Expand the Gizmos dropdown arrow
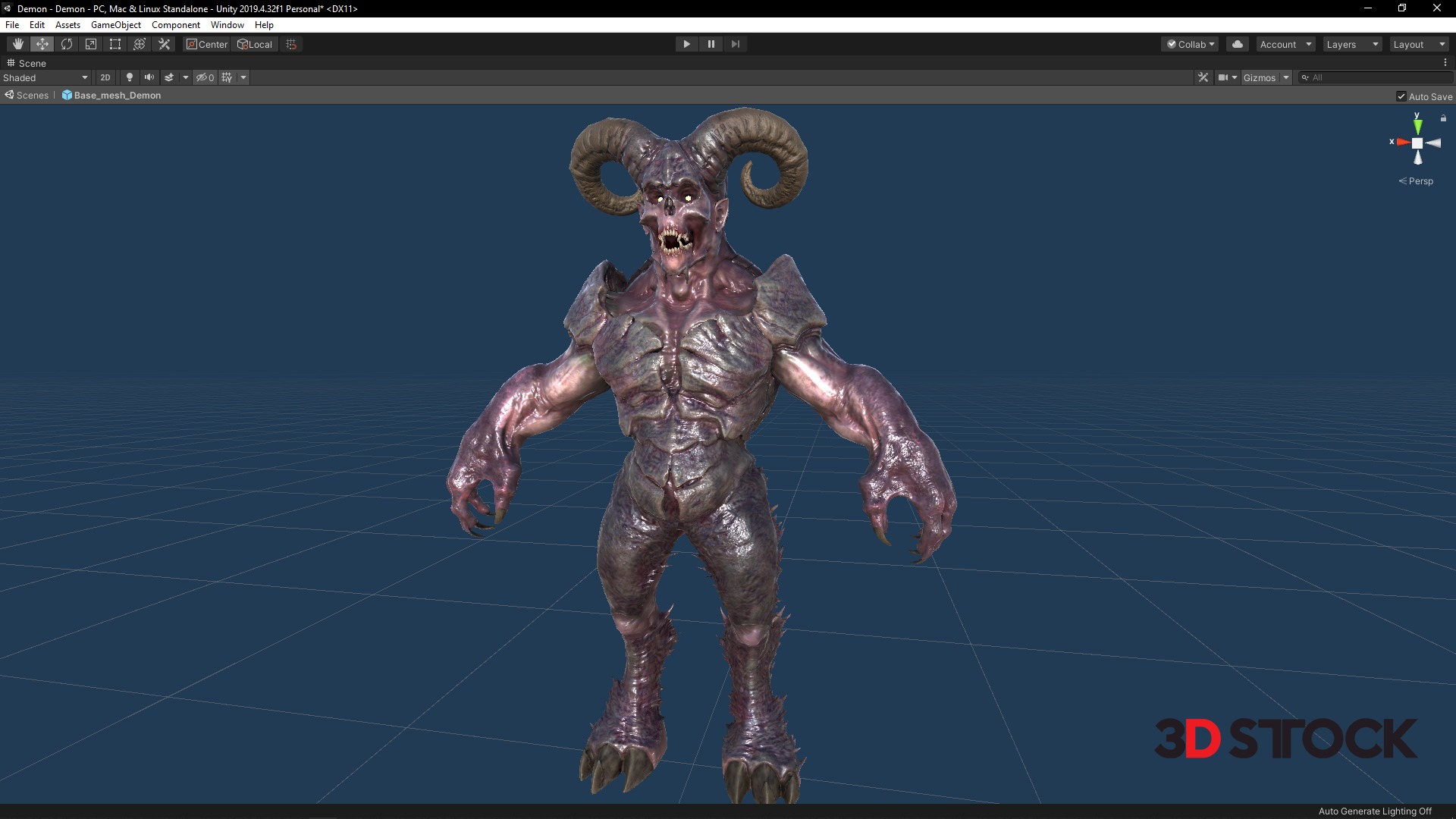 click(x=1286, y=77)
